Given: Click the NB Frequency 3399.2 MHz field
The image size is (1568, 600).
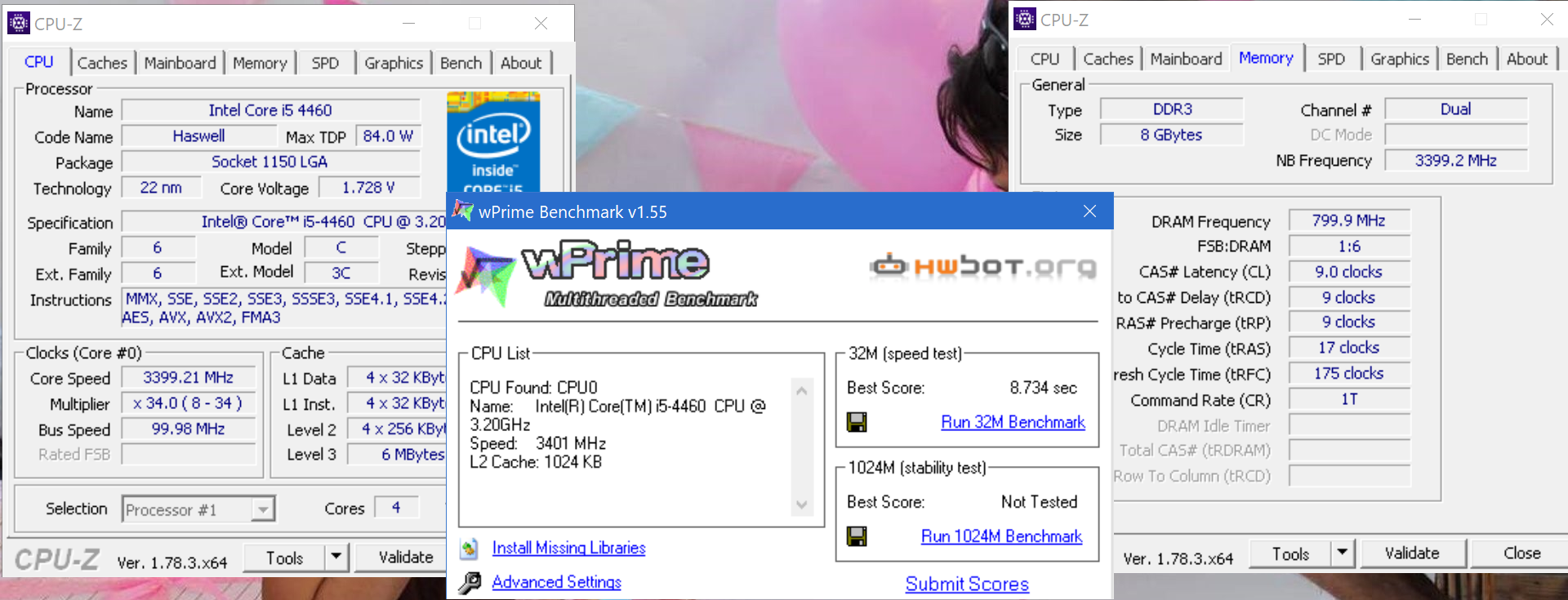Looking at the screenshot, I should [1456, 161].
